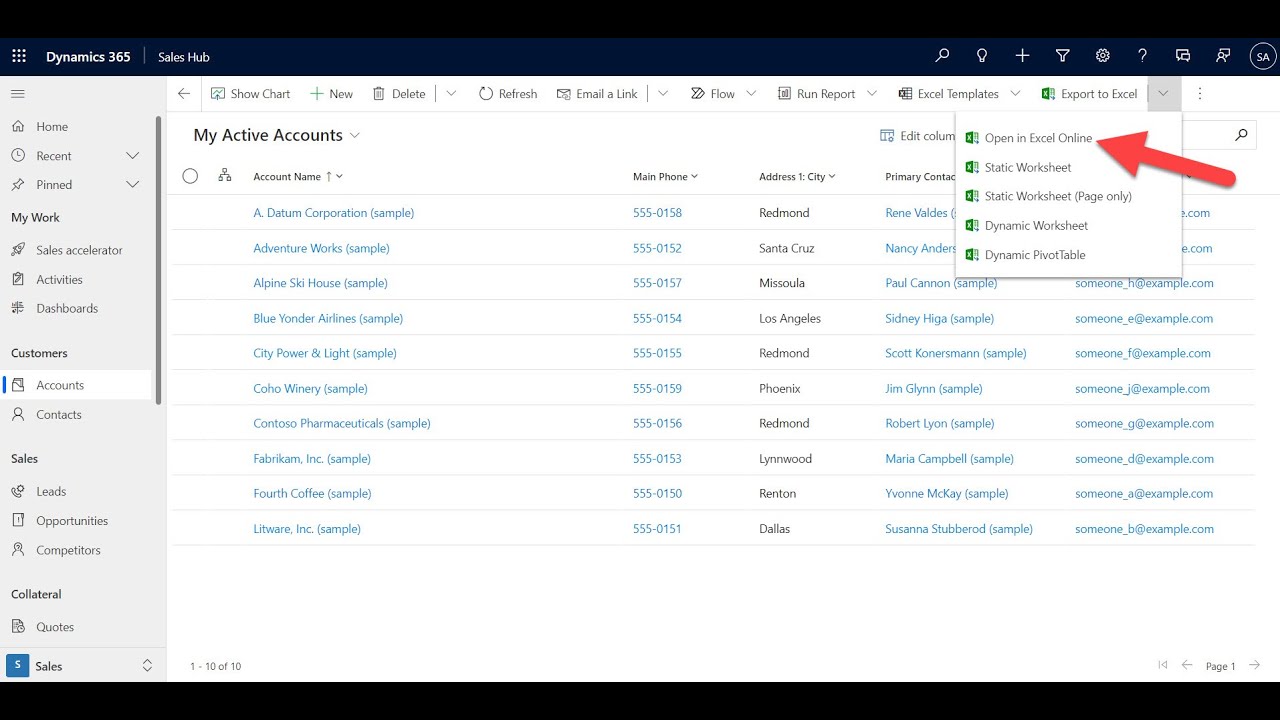Image resolution: width=1280 pixels, height=720 pixels.
Task: Open the settings gear icon
Action: (x=1103, y=57)
